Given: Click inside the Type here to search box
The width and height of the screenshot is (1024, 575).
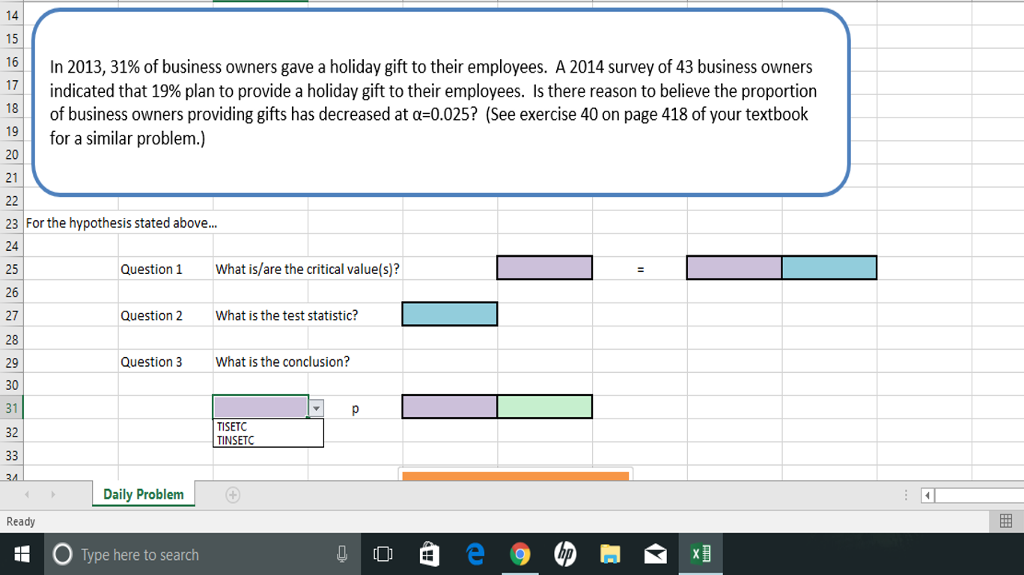Looking at the screenshot, I should click(x=202, y=555).
